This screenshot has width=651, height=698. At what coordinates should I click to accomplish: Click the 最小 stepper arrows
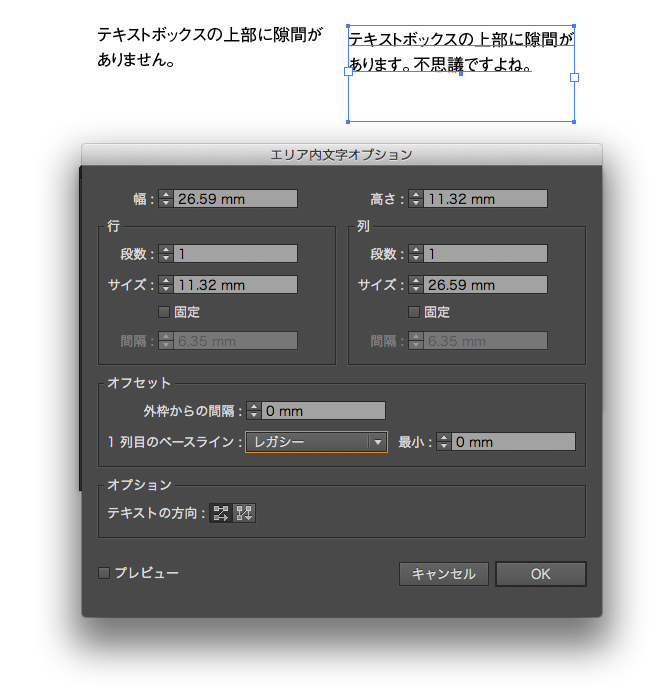click(444, 442)
